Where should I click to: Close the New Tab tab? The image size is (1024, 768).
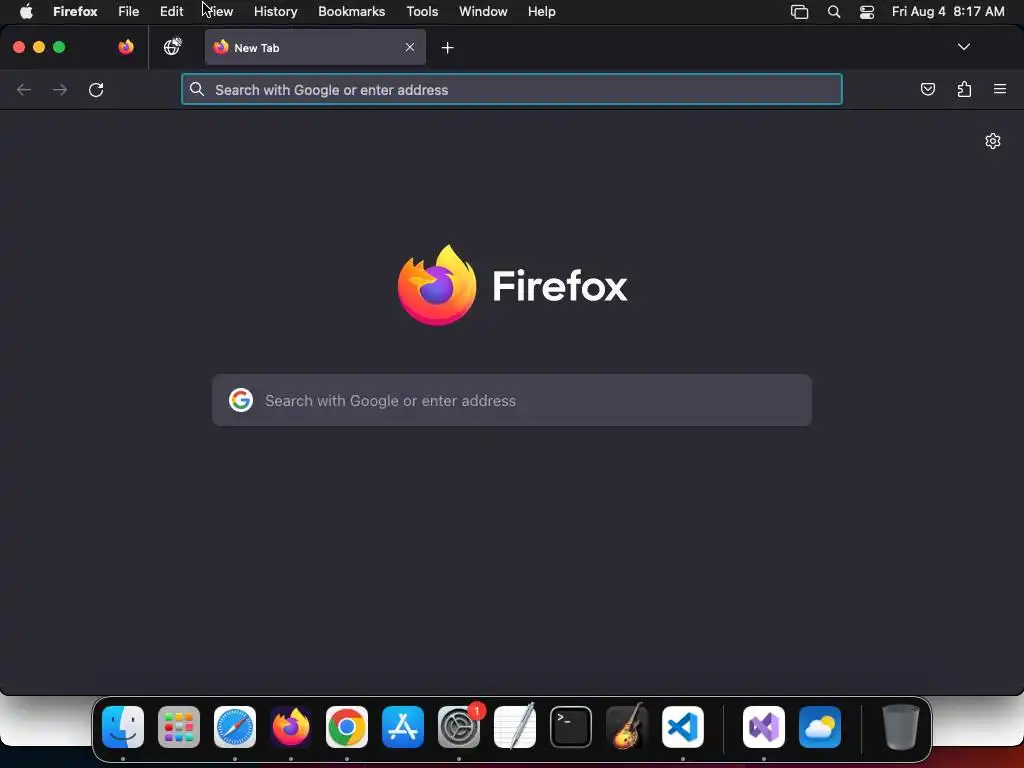pyautogui.click(x=409, y=47)
